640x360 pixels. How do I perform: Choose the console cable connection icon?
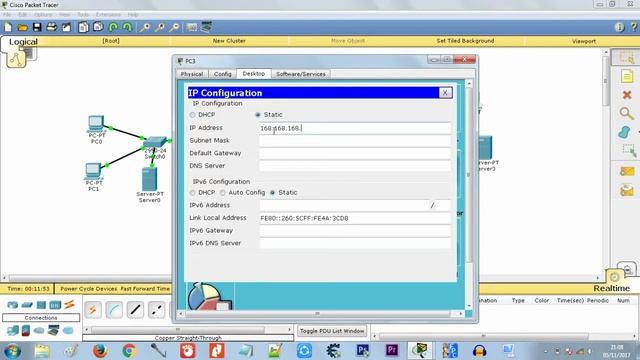[114, 310]
